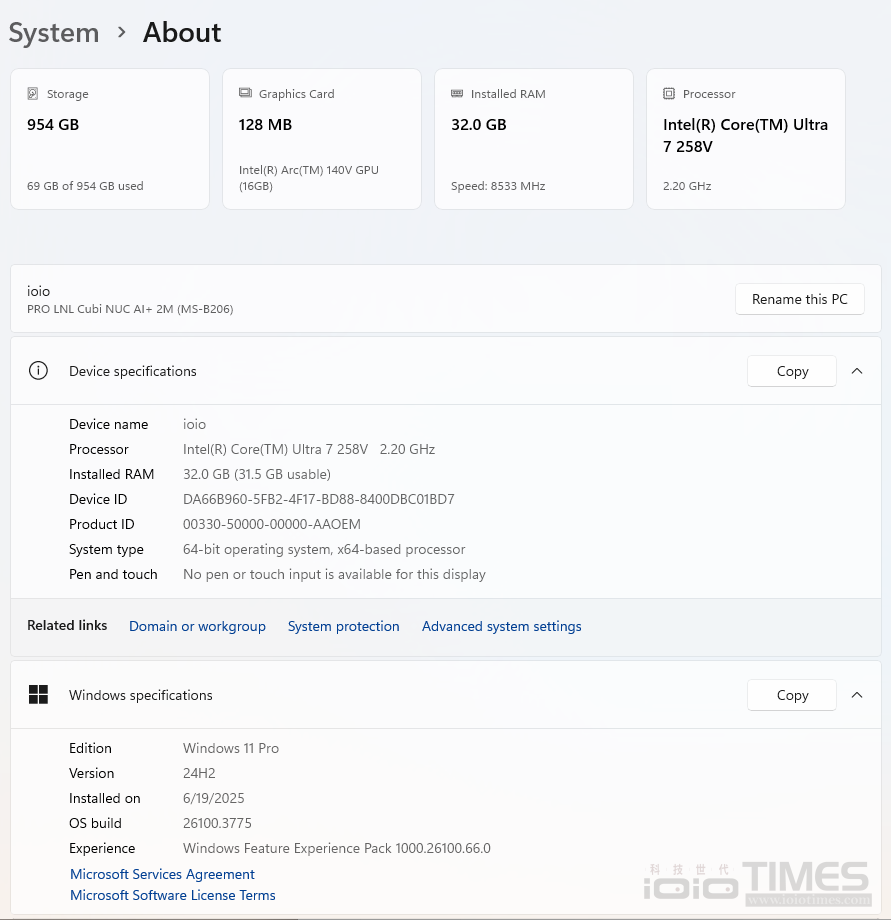The height and width of the screenshot is (920, 891).
Task: Click the Device specifications info icon
Action: pos(38,371)
